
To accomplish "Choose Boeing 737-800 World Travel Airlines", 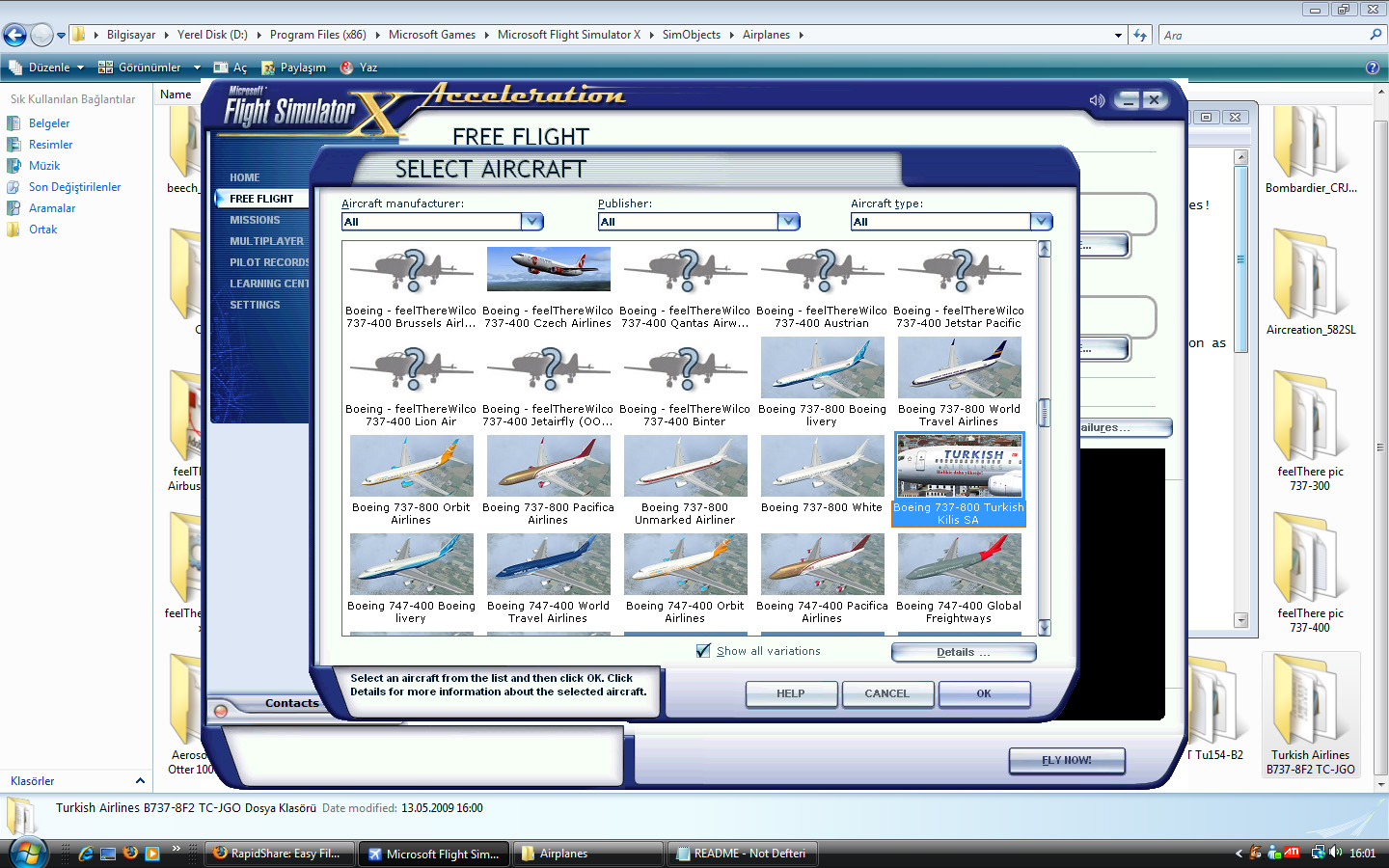I will coord(959,367).
